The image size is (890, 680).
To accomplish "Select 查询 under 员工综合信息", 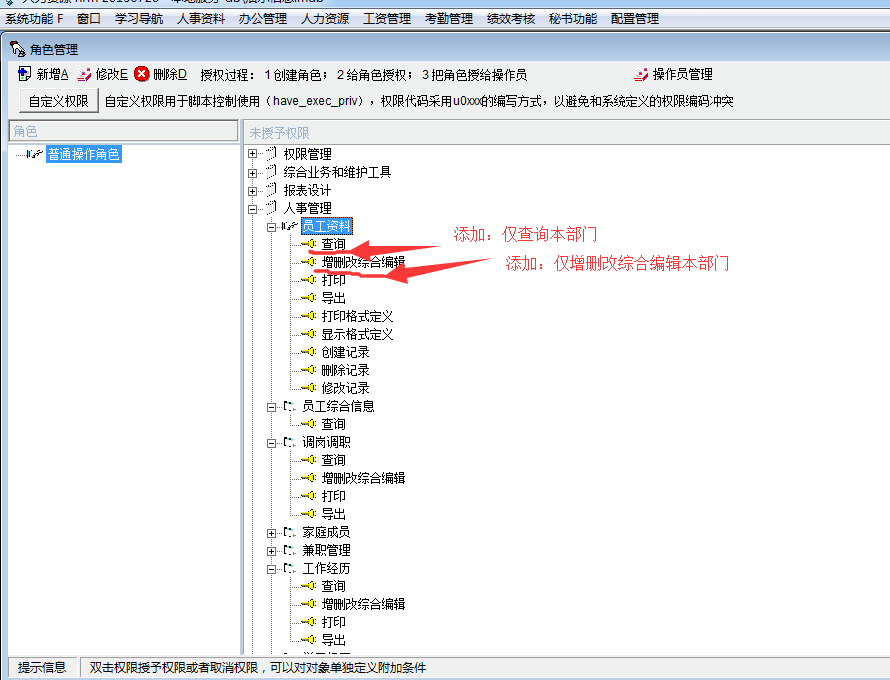I will [x=333, y=424].
